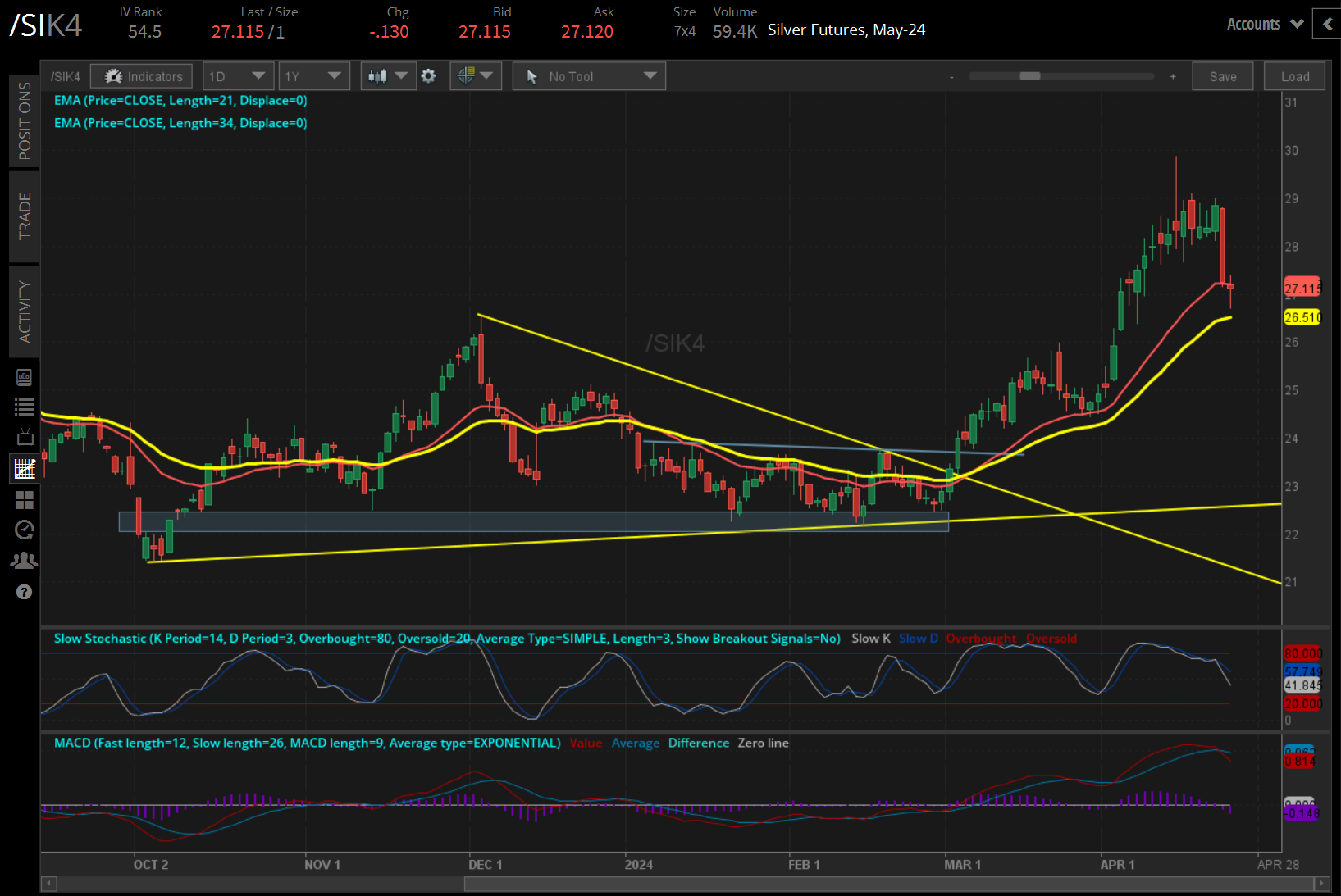Image resolution: width=1341 pixels, height=896 pixels.
Task: Open the watchlist lines icon in sidebar
Action: pyautogui.click(x=25, y=407)
